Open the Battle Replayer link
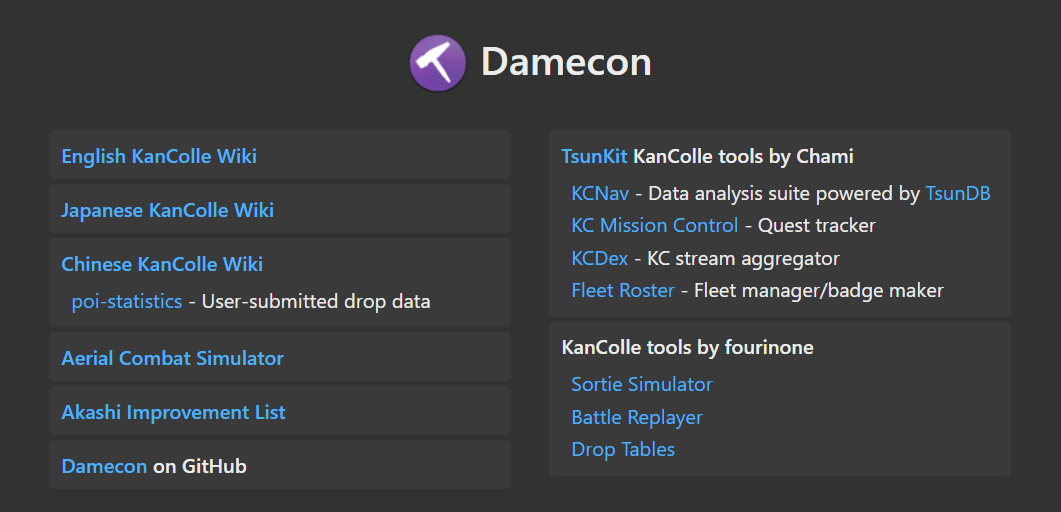Viewport: 1061px width, 512px height. (637, 417)
